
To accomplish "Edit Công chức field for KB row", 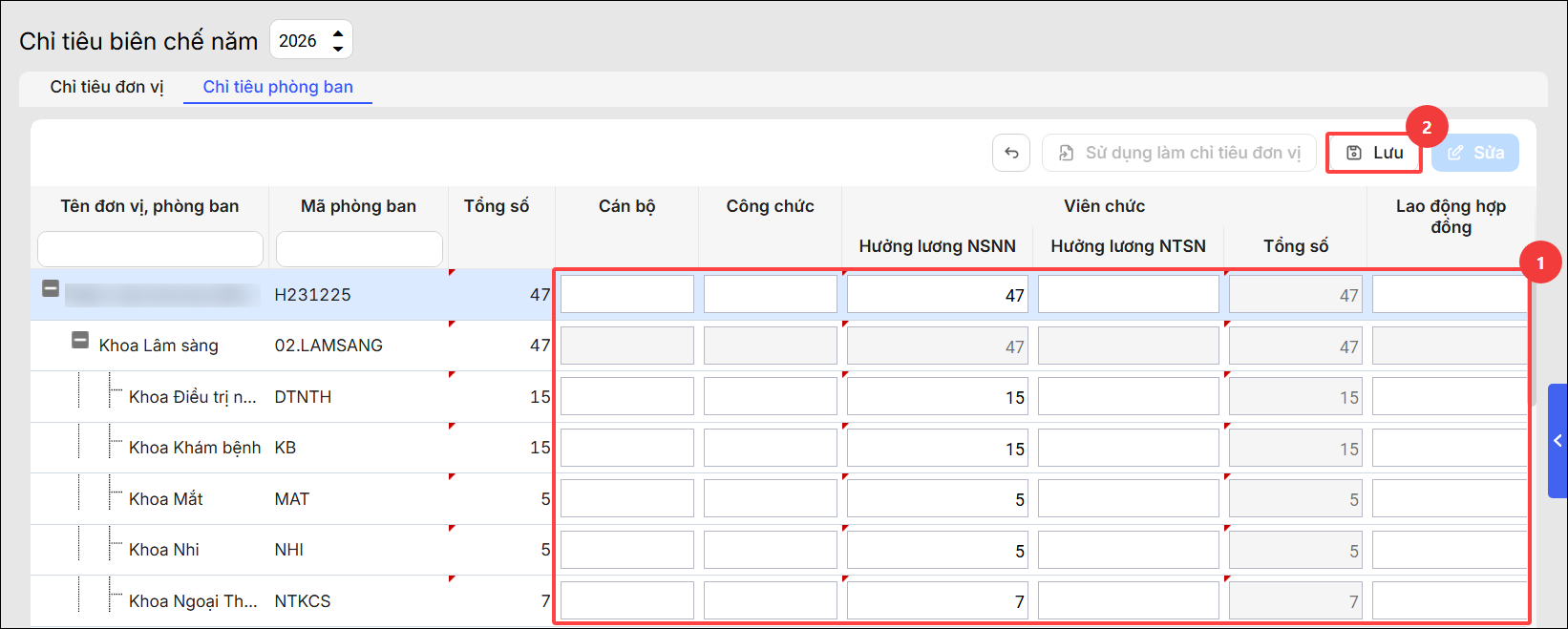I will 771,448.
